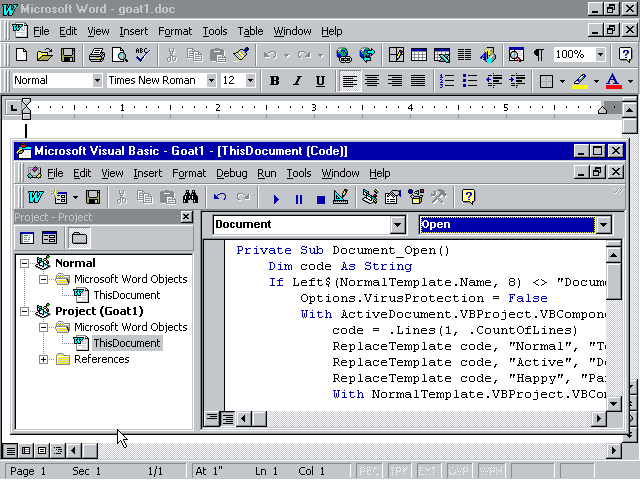Viewport: 640px width, 480px height.
Task: Toggle Design Mode icon in VB toolbar
Action: pos(341,197)
